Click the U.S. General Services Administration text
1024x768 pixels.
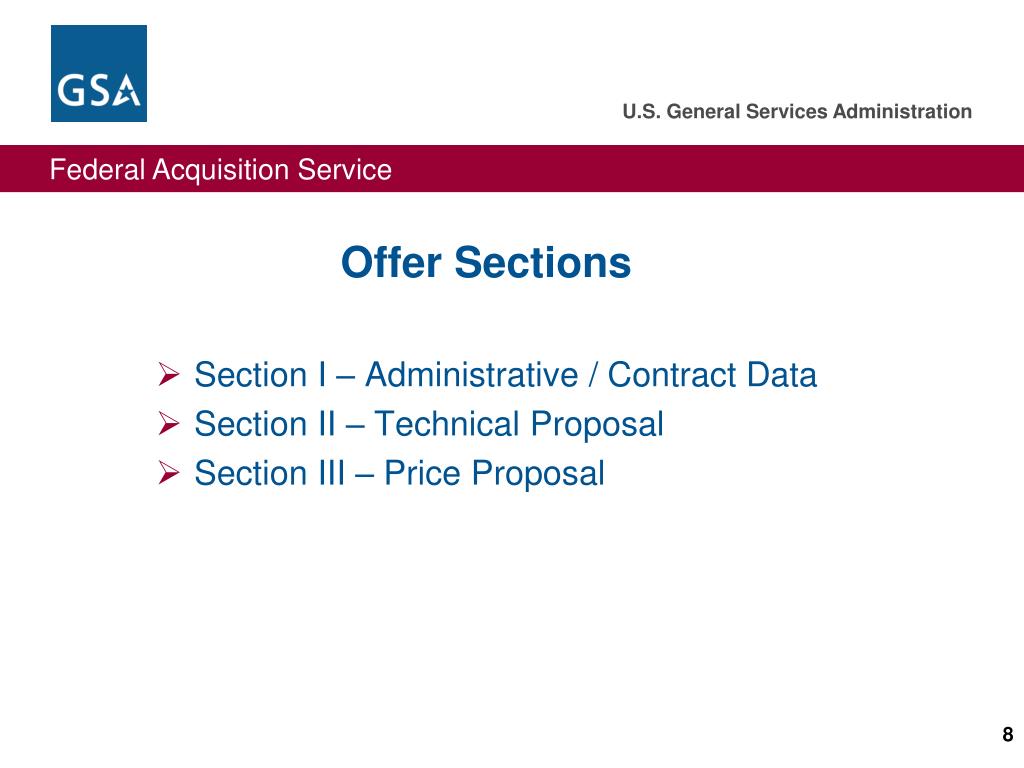pyautogui.click(x=797, y=111)
